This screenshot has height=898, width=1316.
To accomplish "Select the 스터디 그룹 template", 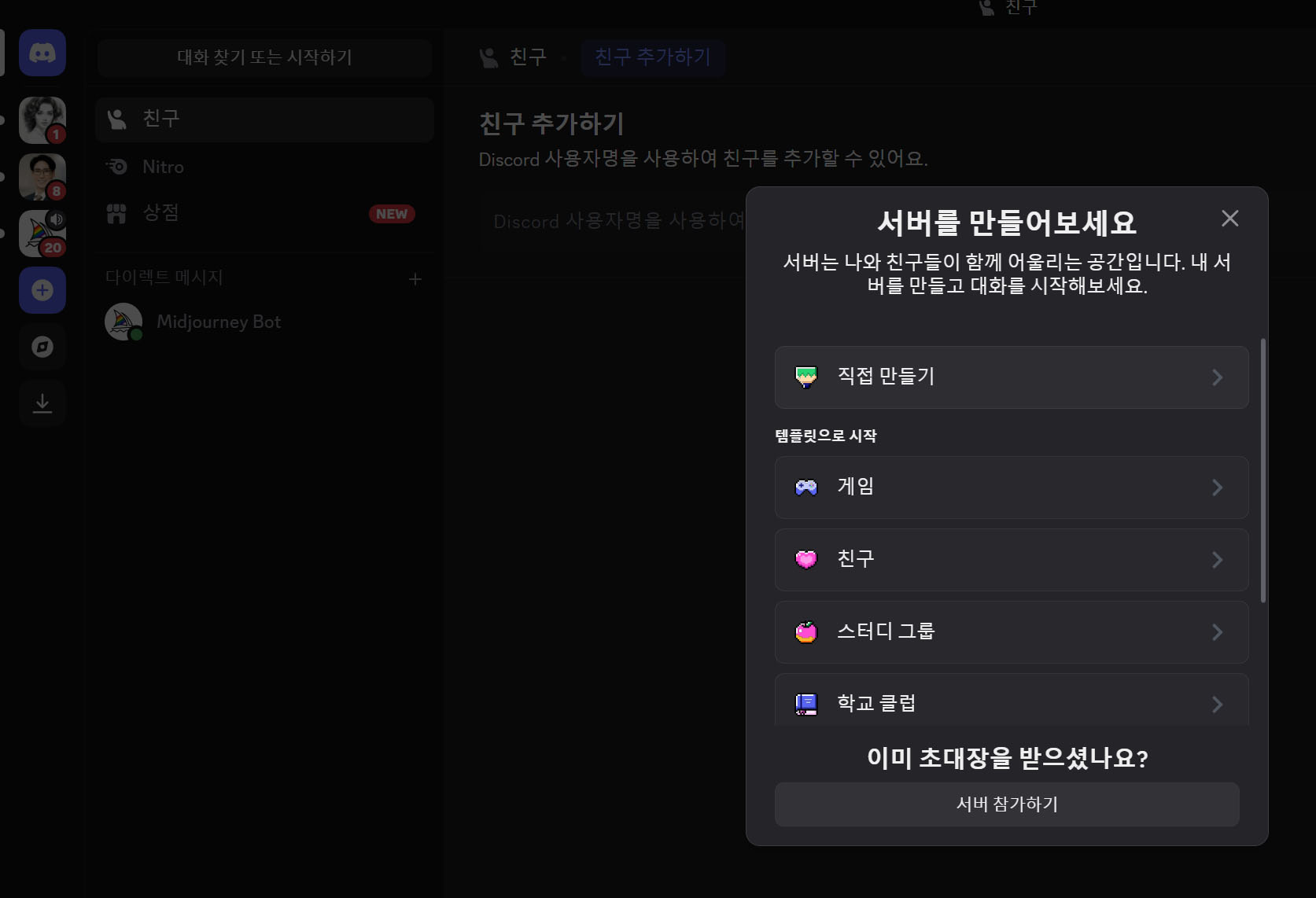I will point(1012,632).
